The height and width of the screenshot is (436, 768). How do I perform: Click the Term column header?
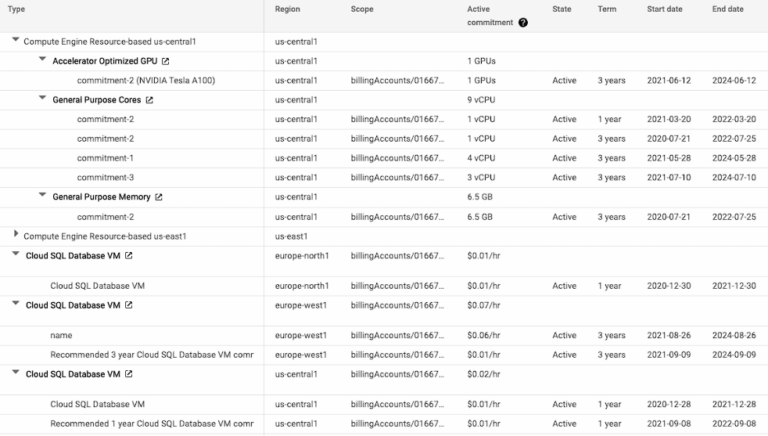click(607, 9)
